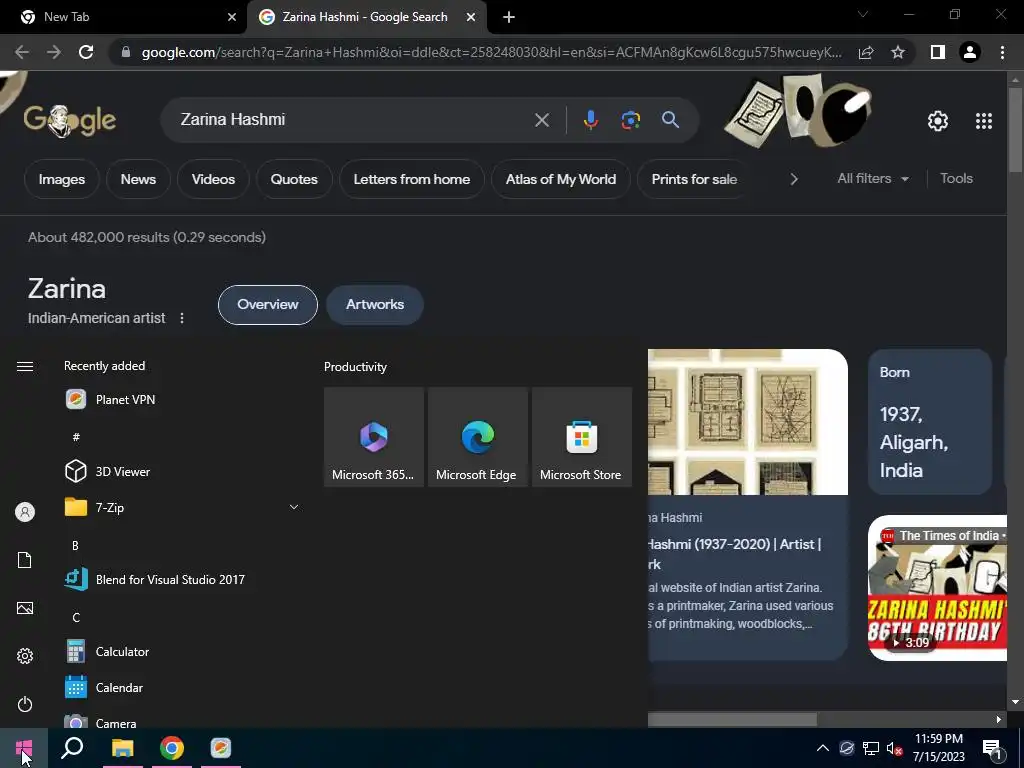Open Google quick settings gear
The width and height of the screenshot is (1024, 768).
938,121
